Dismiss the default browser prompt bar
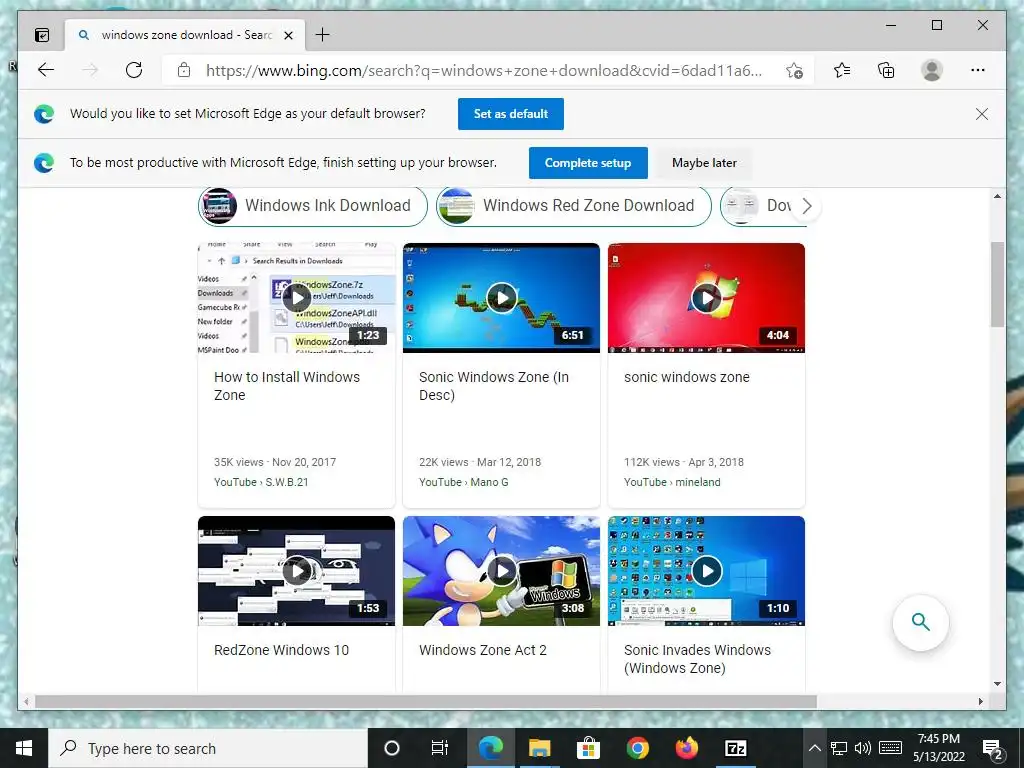Viewport: 1024px width, 768px height. tap(982, 114)
